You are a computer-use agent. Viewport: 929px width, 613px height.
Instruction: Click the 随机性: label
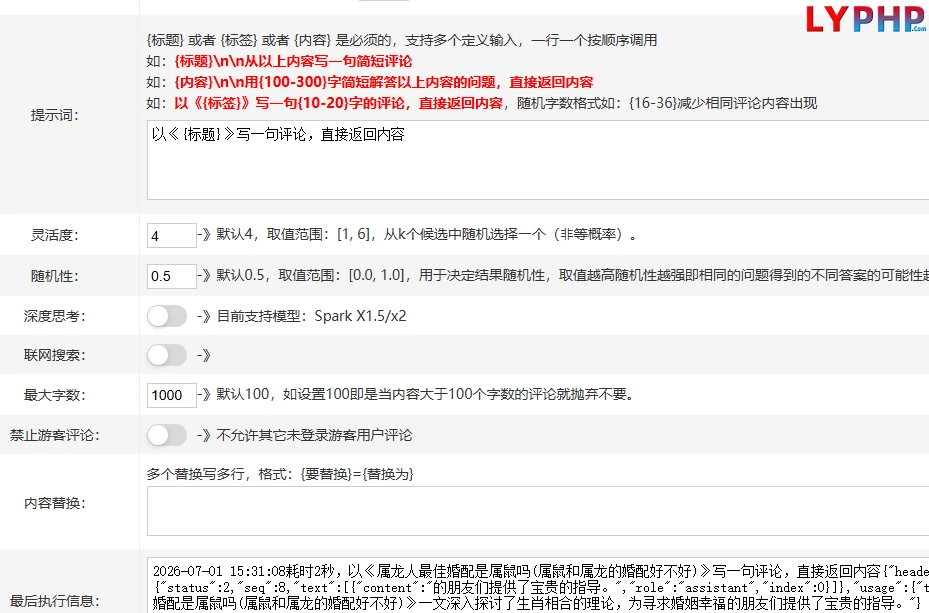click(x=55, y=276)
